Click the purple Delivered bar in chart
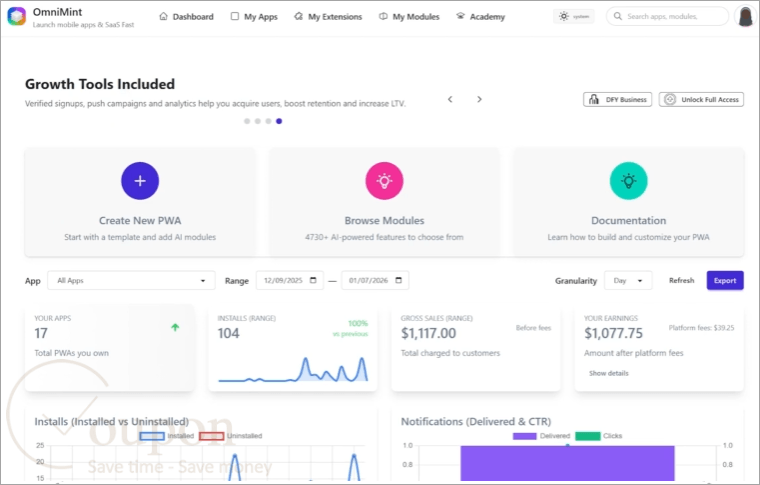 click(568, 463)
